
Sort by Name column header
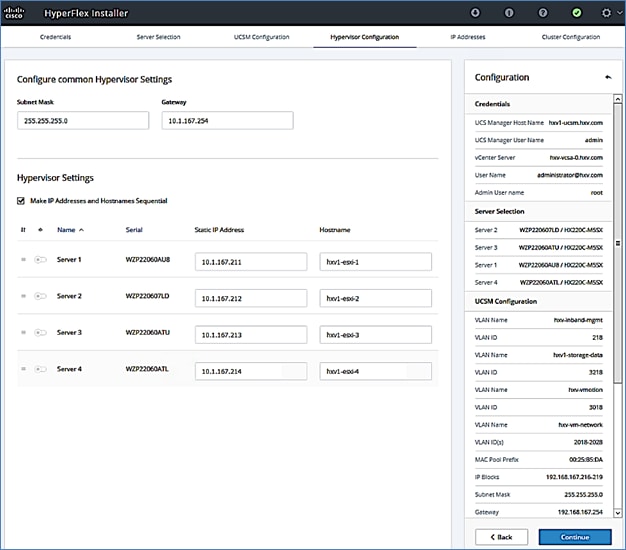tap(70, 230)
